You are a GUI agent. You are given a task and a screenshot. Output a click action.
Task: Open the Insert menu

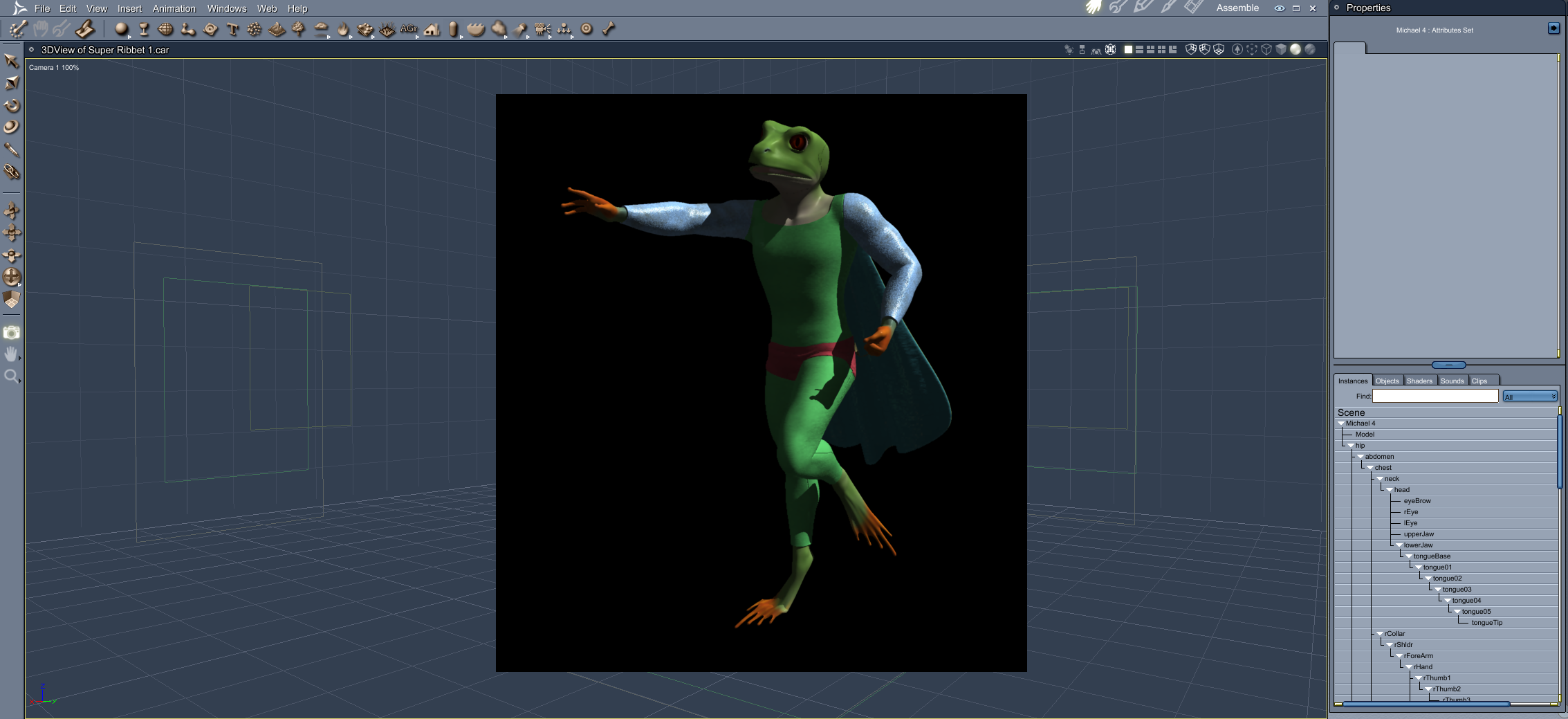click(129, 8)
